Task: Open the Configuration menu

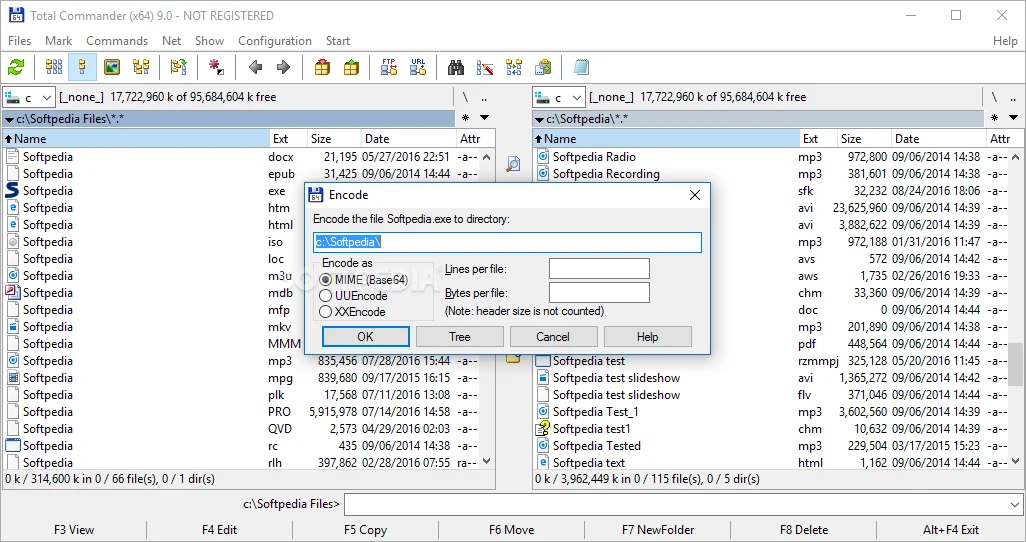Action: [275, 41]
